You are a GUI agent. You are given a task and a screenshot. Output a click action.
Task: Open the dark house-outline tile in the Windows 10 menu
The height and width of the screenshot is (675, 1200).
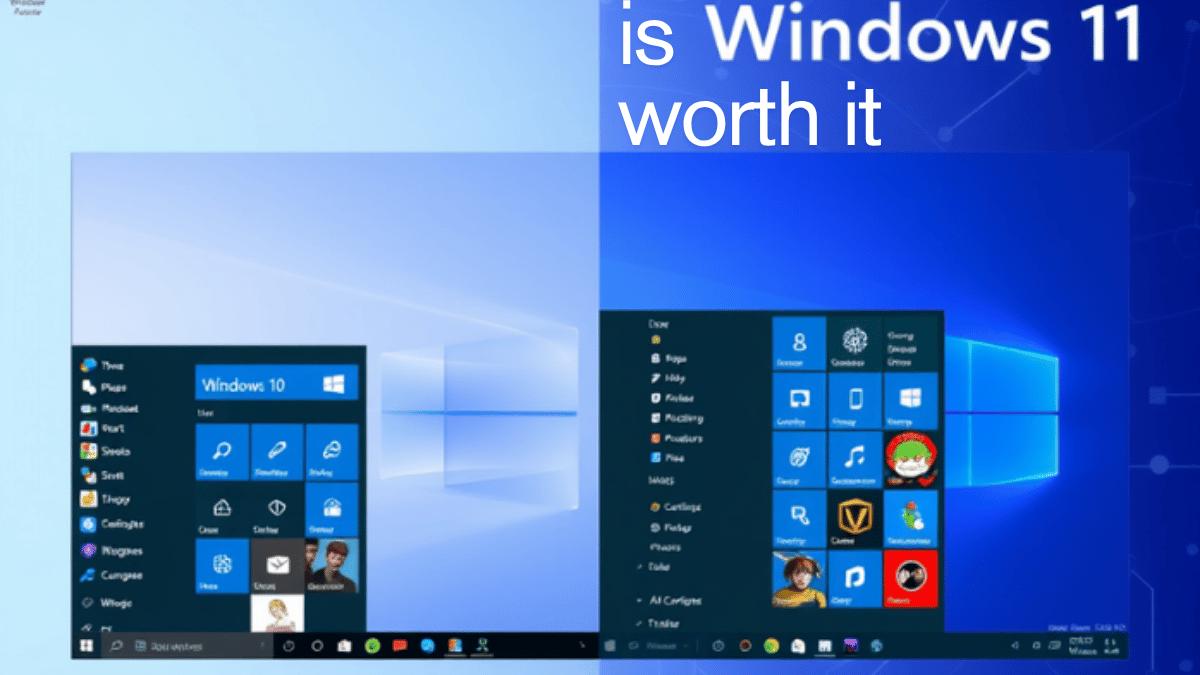click(x=221, y=509)
